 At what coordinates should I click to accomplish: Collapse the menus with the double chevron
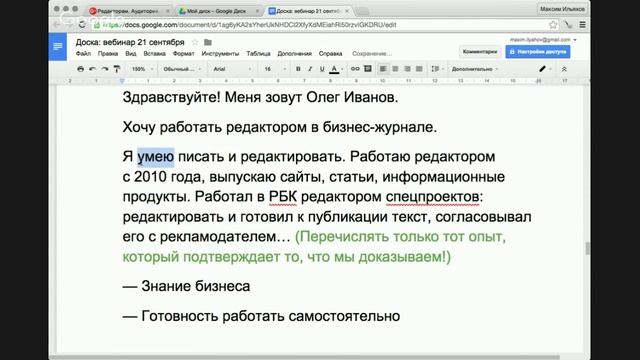[564, 69]
